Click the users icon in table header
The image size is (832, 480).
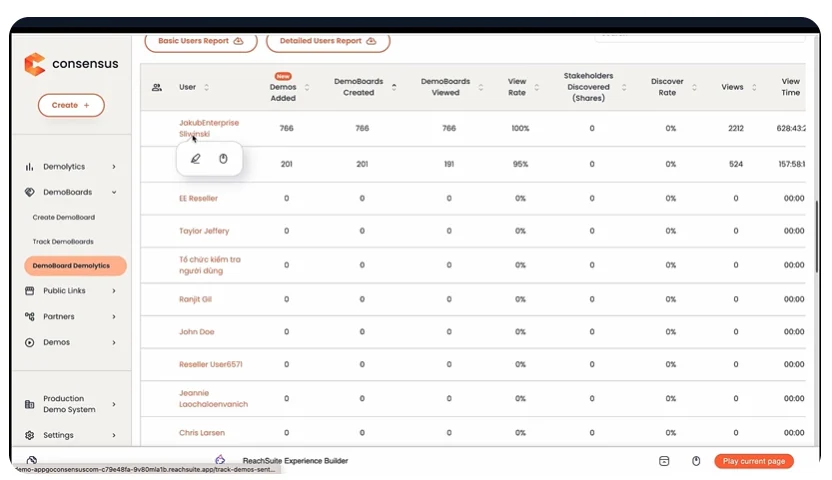[157, 87]
